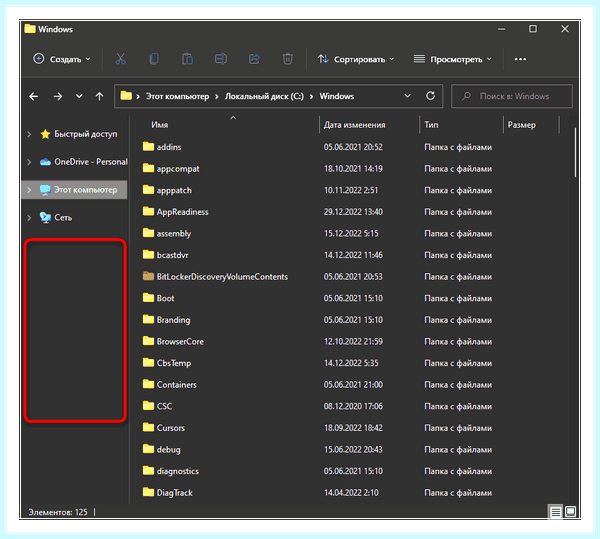The width and height of the screenshot is (600, 539).
Task: Click the Copy icon in toolbar
Action: point(154,59)
